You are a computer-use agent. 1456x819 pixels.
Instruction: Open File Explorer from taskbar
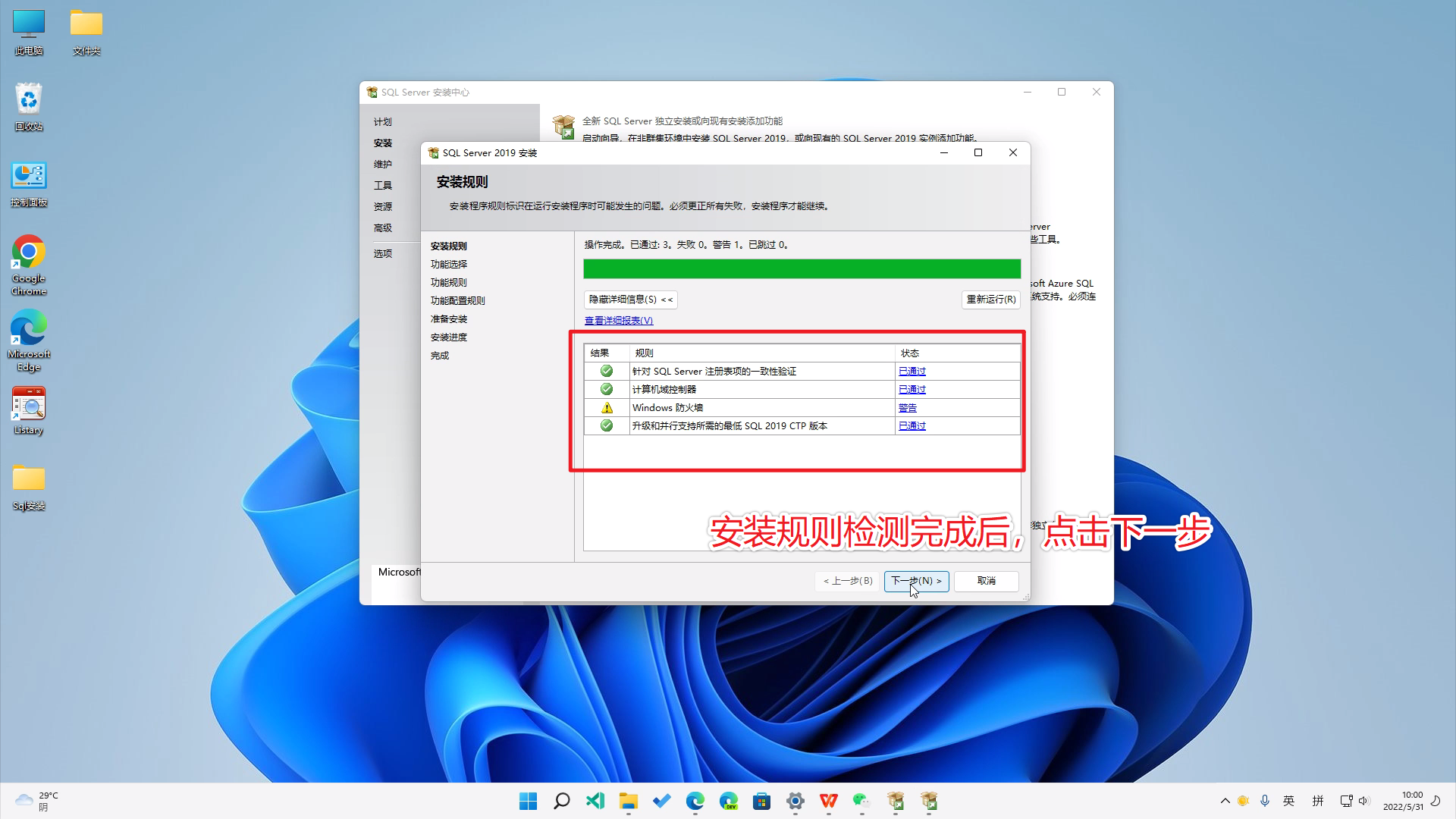[x=629, y=801]
